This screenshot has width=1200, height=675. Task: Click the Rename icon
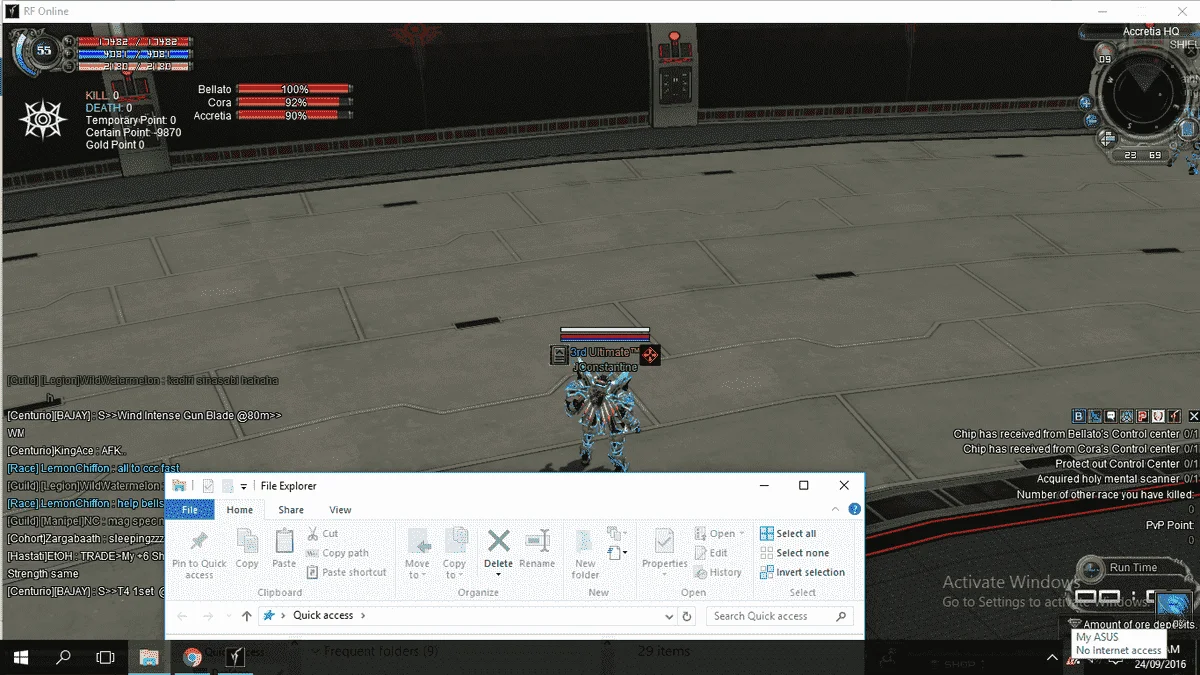coord(537,541)
